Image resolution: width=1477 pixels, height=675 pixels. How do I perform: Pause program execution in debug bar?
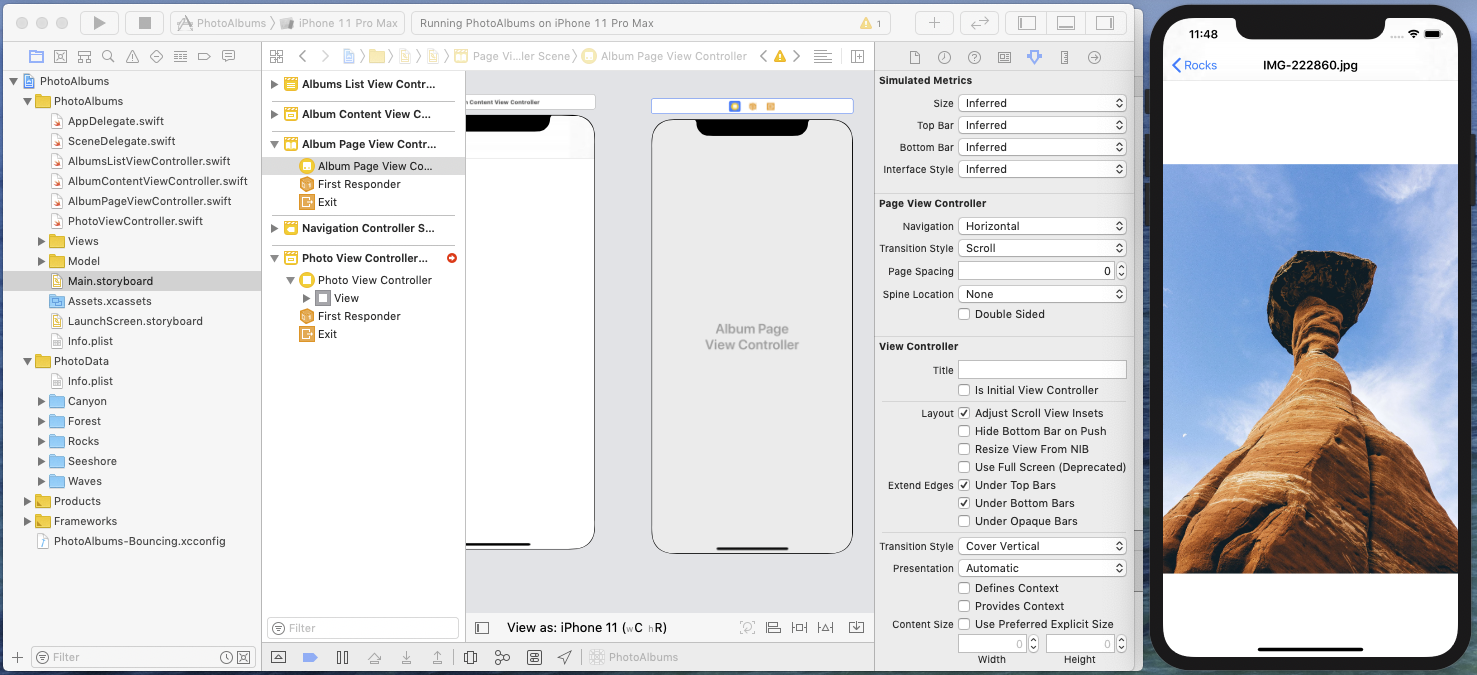[x=342, y=657]
